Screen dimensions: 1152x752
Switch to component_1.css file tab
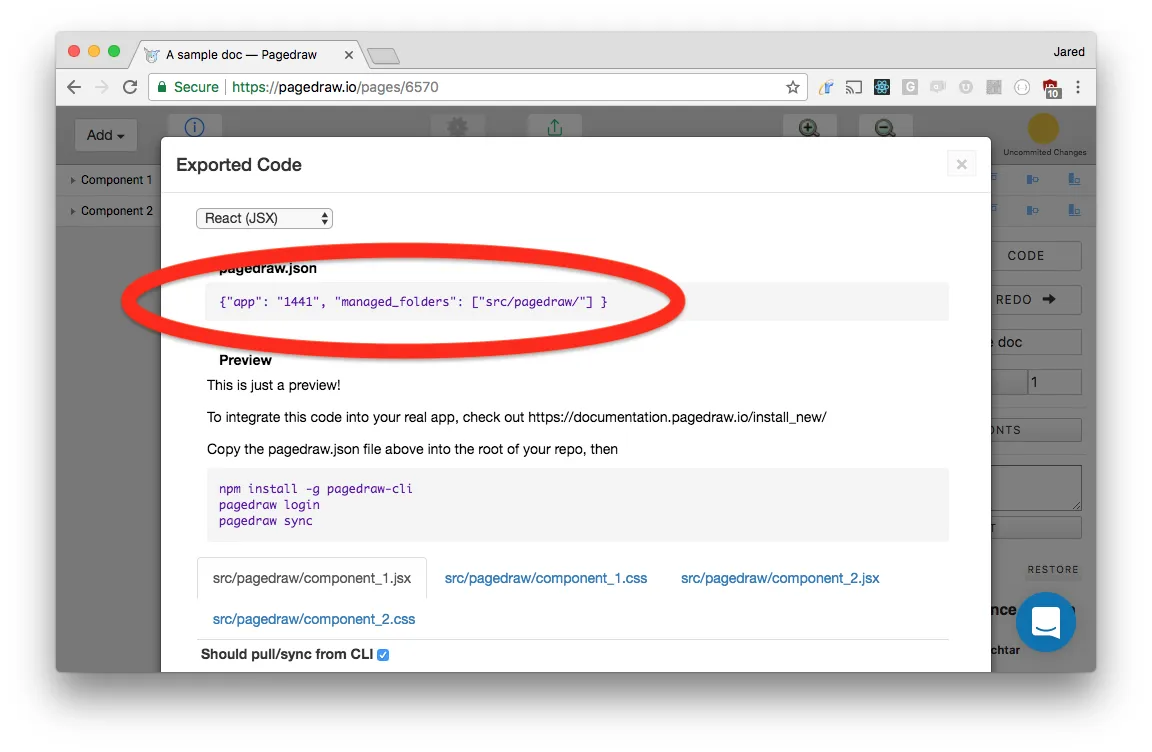546,578
